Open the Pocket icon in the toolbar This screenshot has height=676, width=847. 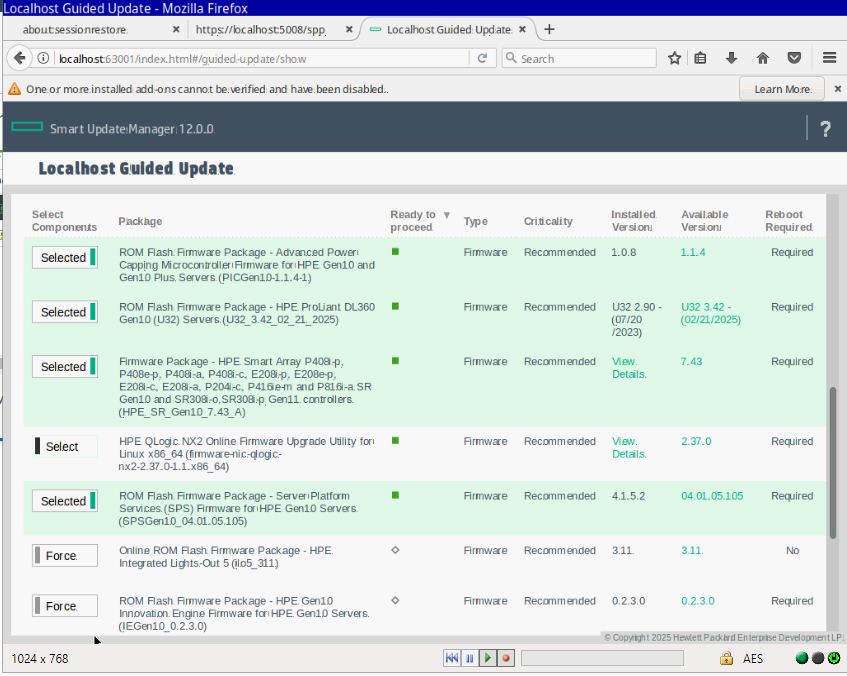click(794, 58)
